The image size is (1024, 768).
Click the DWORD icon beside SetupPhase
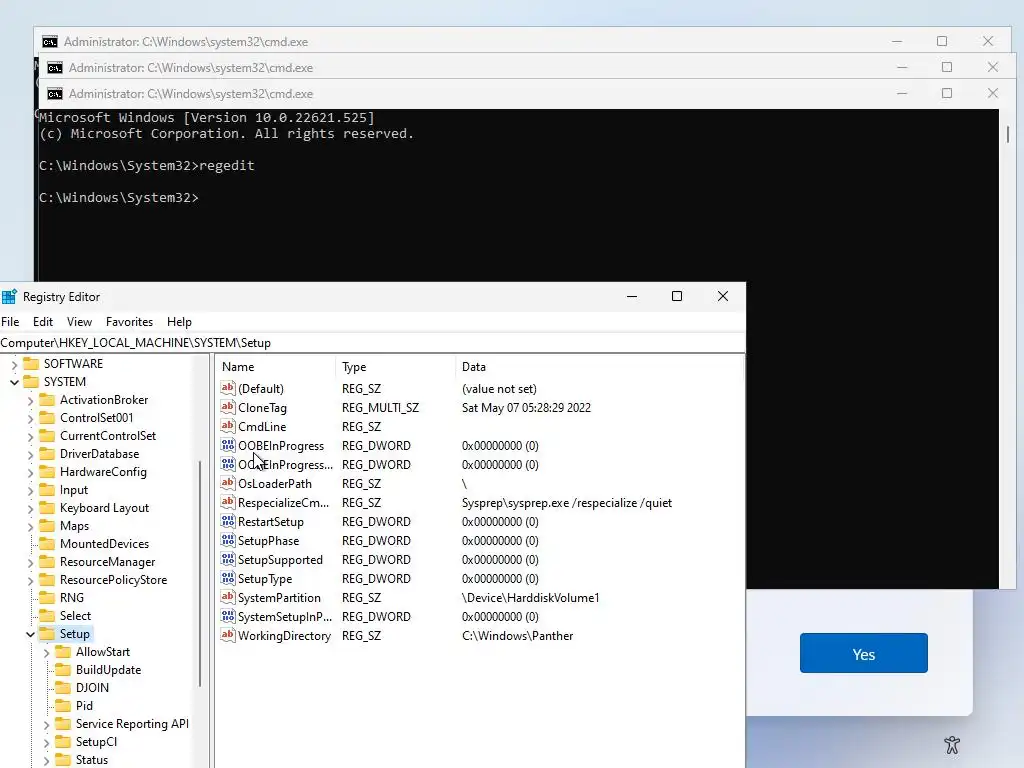click(x=228, y=540)
